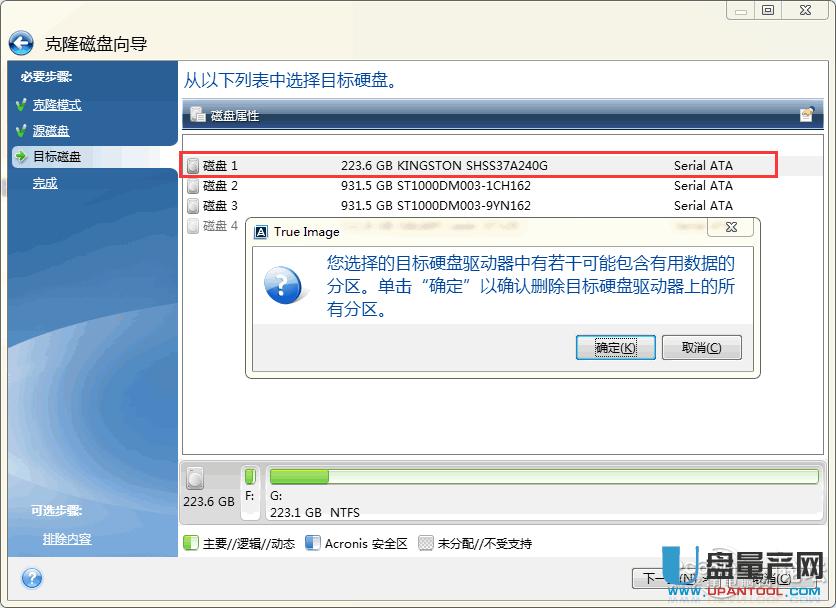
Task: Select the 完成 step in the sidebar
Action: point(44,183)
